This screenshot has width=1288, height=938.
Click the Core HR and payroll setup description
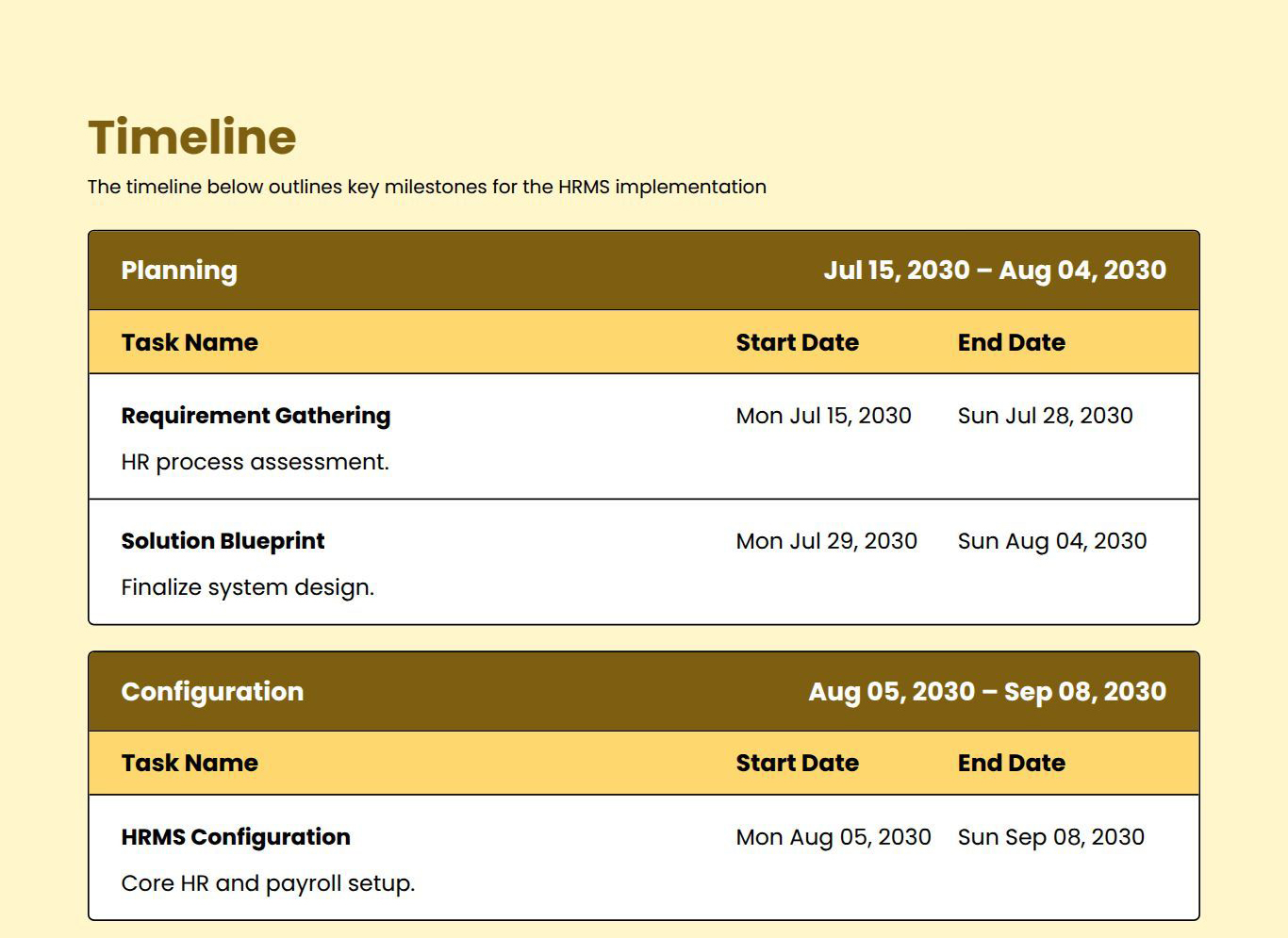[268, 883]
